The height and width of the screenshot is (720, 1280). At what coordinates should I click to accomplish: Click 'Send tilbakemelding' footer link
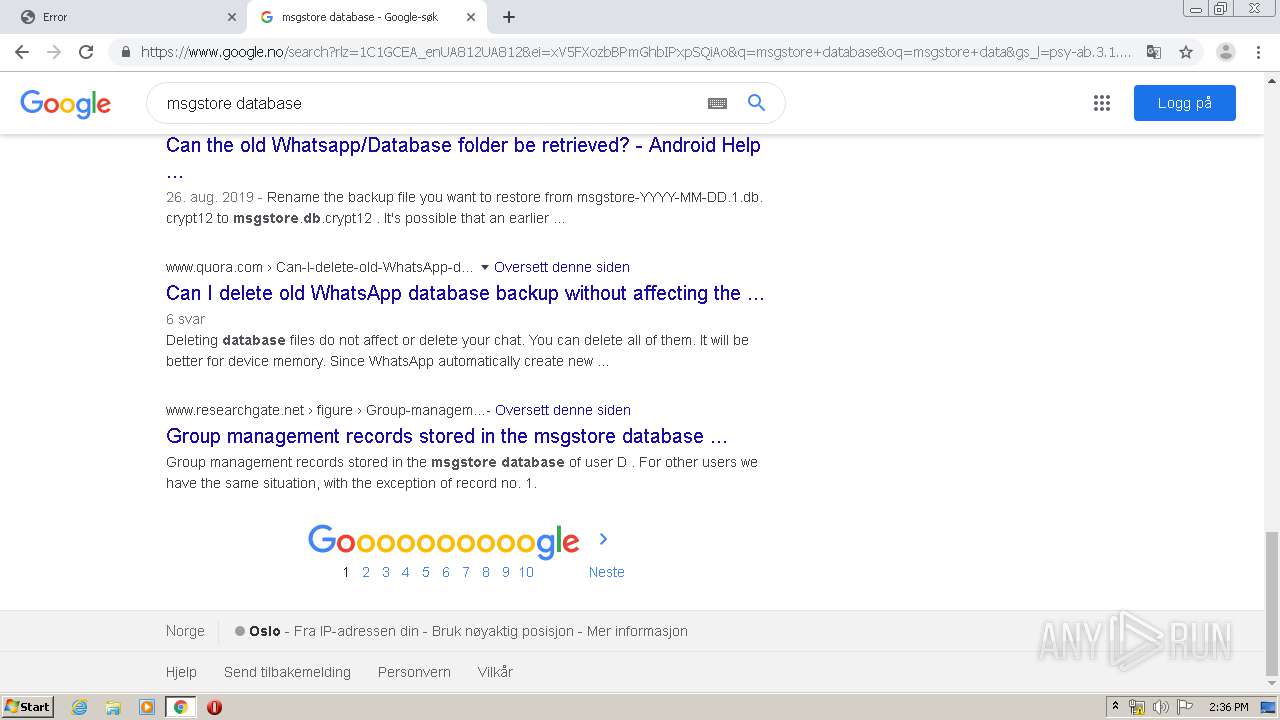click(287, 672)
